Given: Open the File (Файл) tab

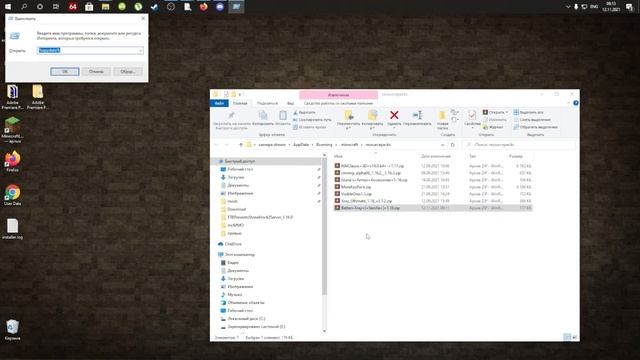Looking at the screenshot, I should coord(219,103).
